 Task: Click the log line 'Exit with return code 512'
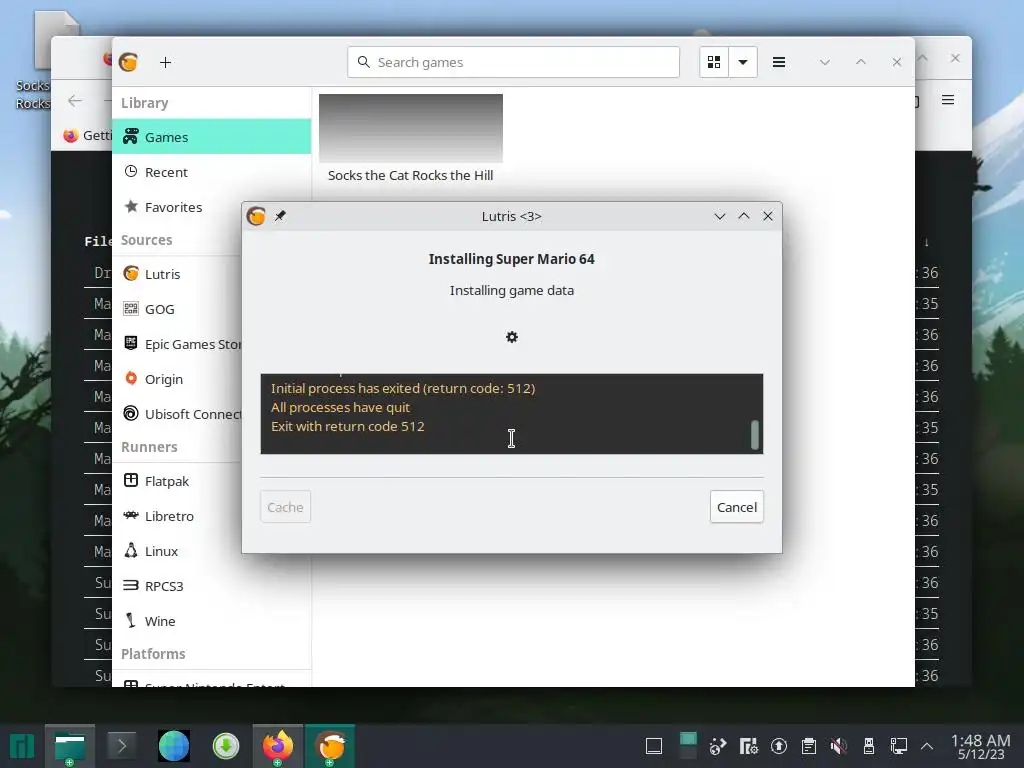347,426
